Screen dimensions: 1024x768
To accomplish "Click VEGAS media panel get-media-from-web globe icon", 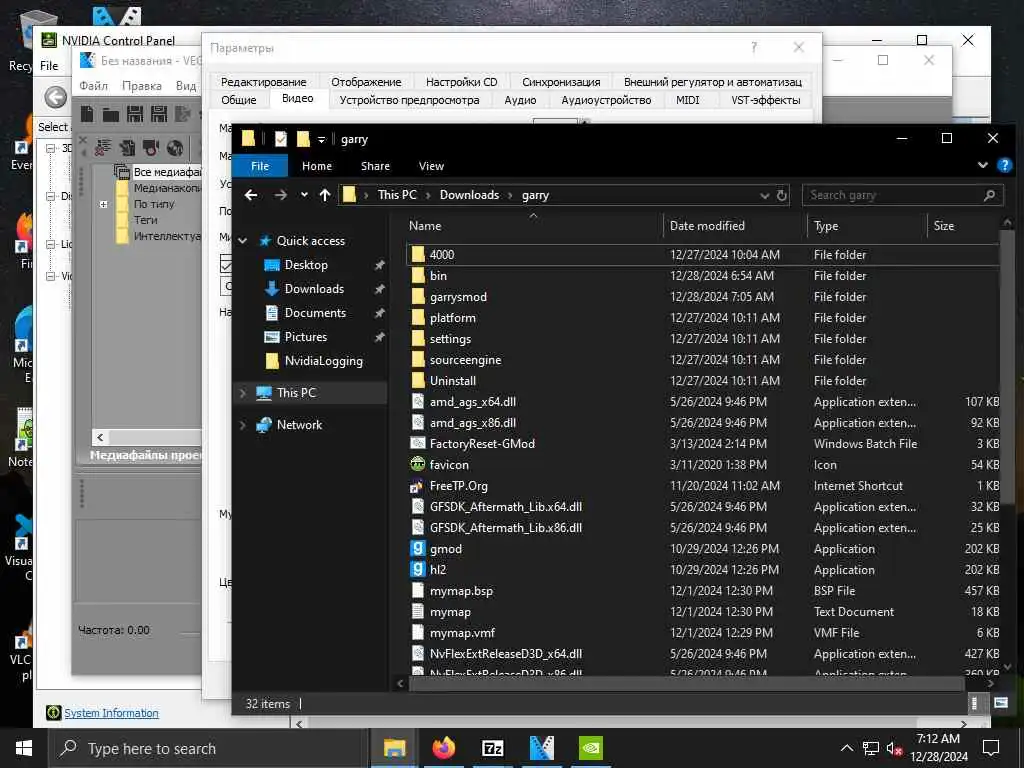I will pos(174,148).
